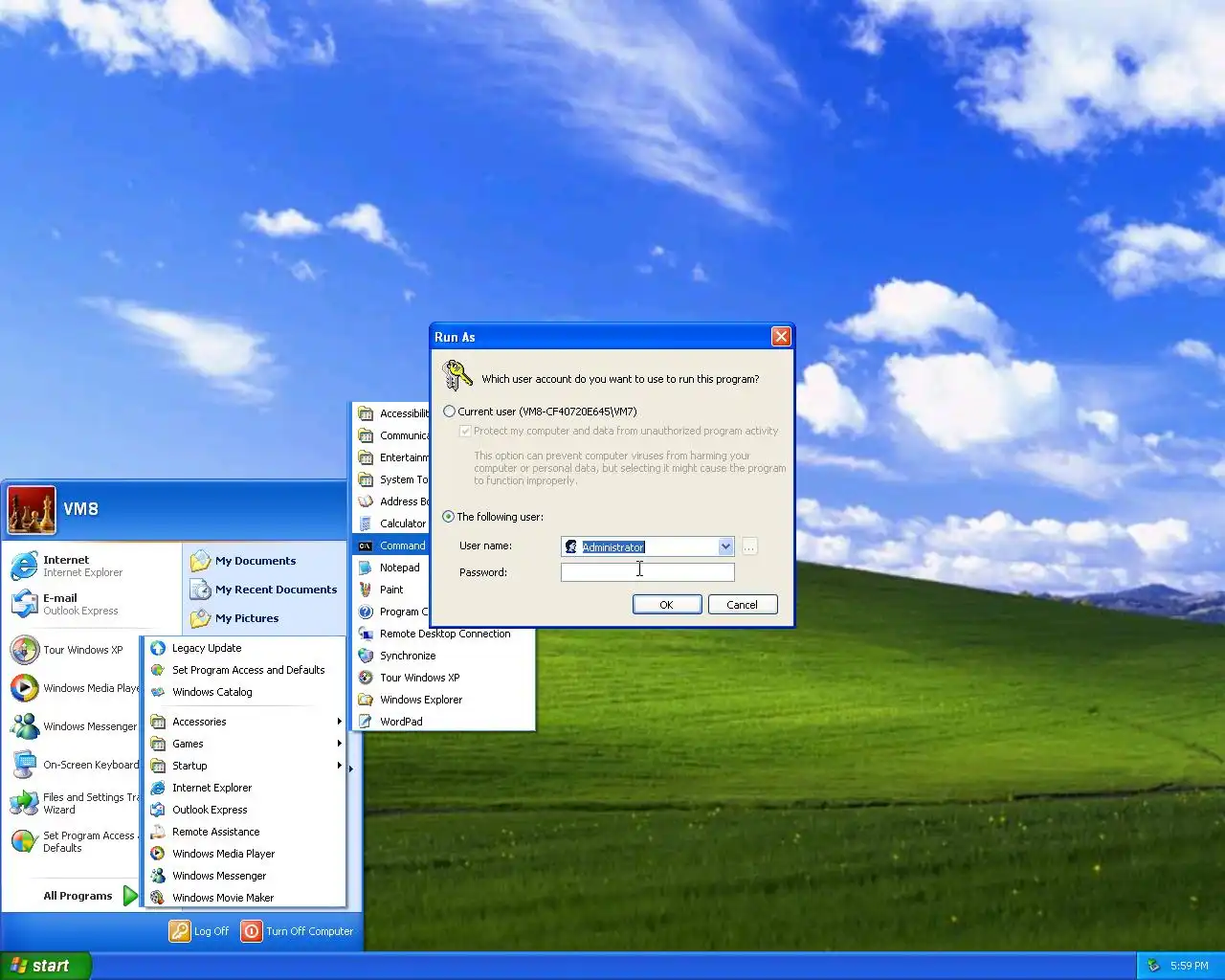Open Windows Media Player in programs list
The width and height of the screenshot is (1225, 980).
click(x=246, y=854)
